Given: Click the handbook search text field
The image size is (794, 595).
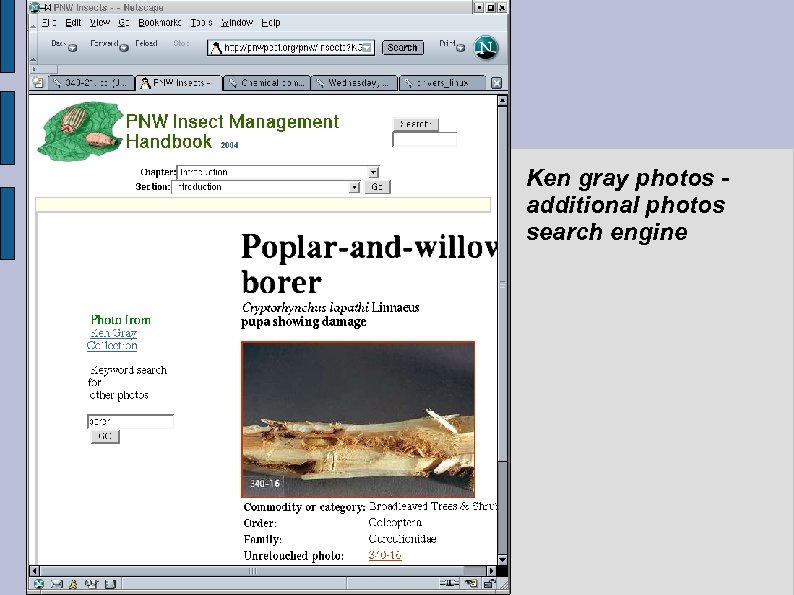Looking at the screenshot, I should (425, 139).
